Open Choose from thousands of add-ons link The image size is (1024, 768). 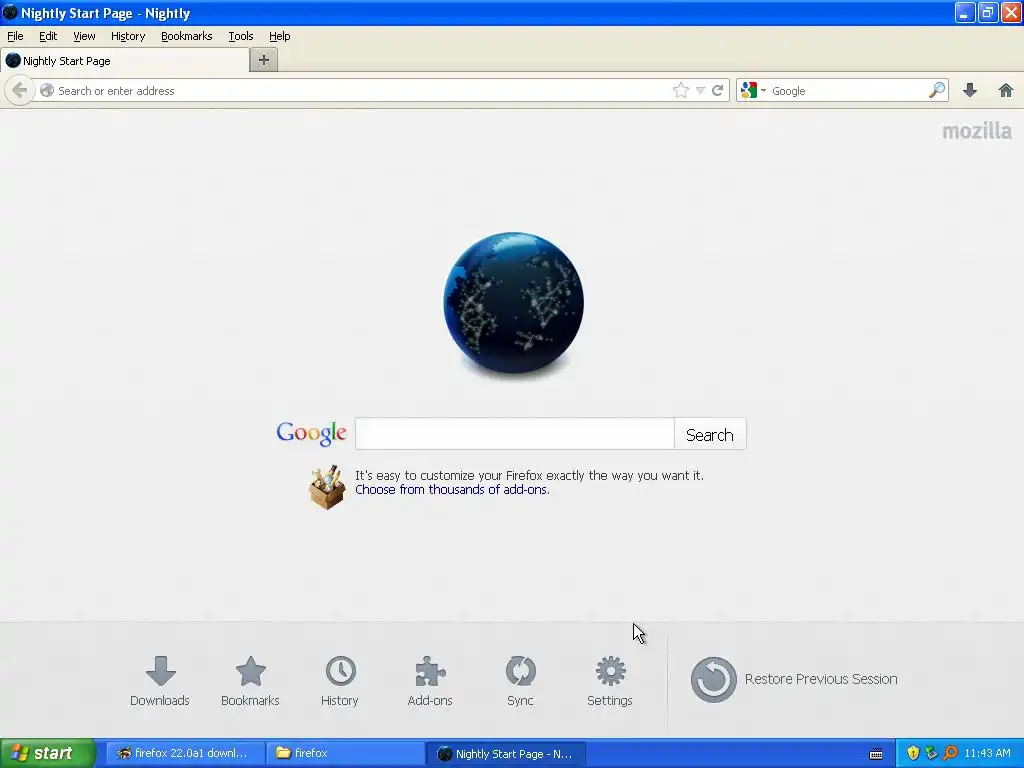(x=452, y=490)
